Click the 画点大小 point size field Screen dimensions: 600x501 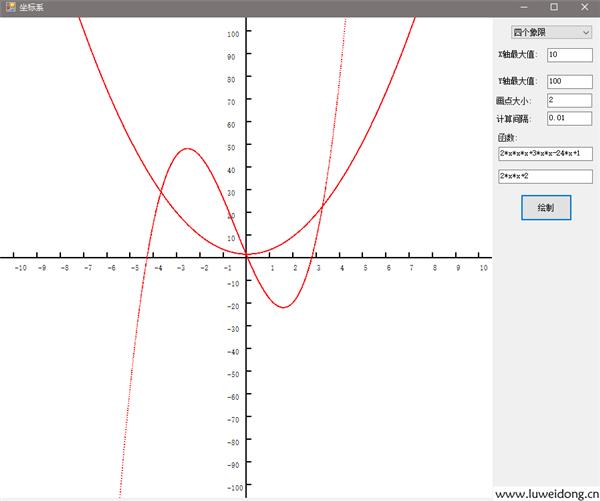point(569,101)
